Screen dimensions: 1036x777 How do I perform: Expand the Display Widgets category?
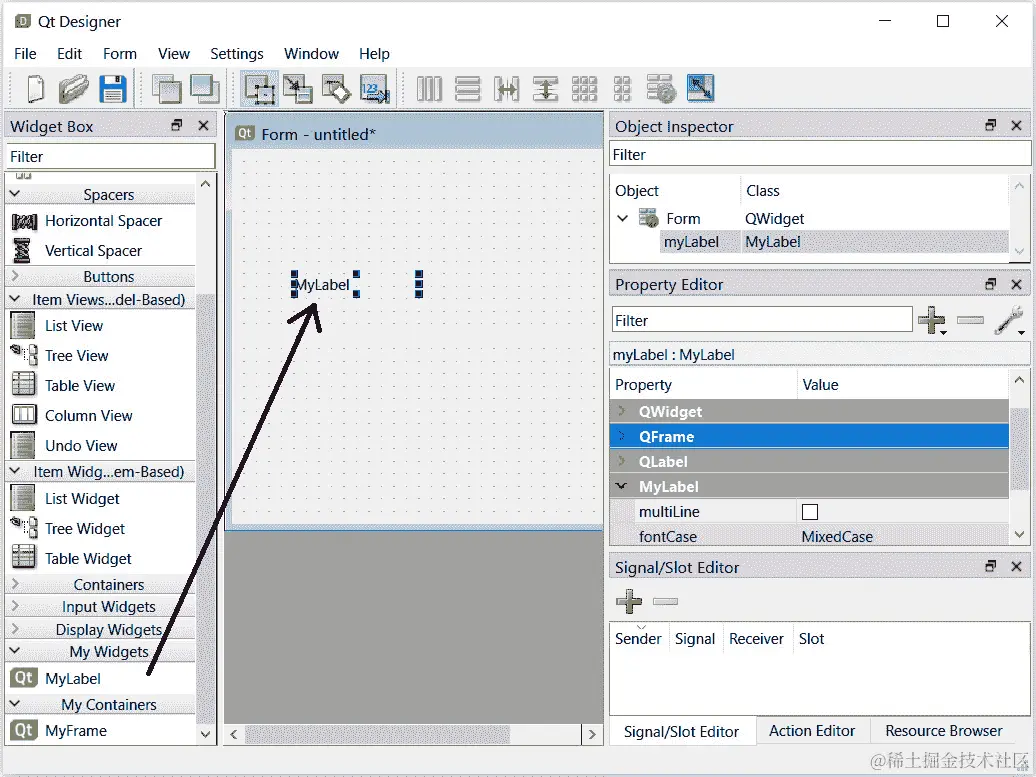(x=15, y=629)
